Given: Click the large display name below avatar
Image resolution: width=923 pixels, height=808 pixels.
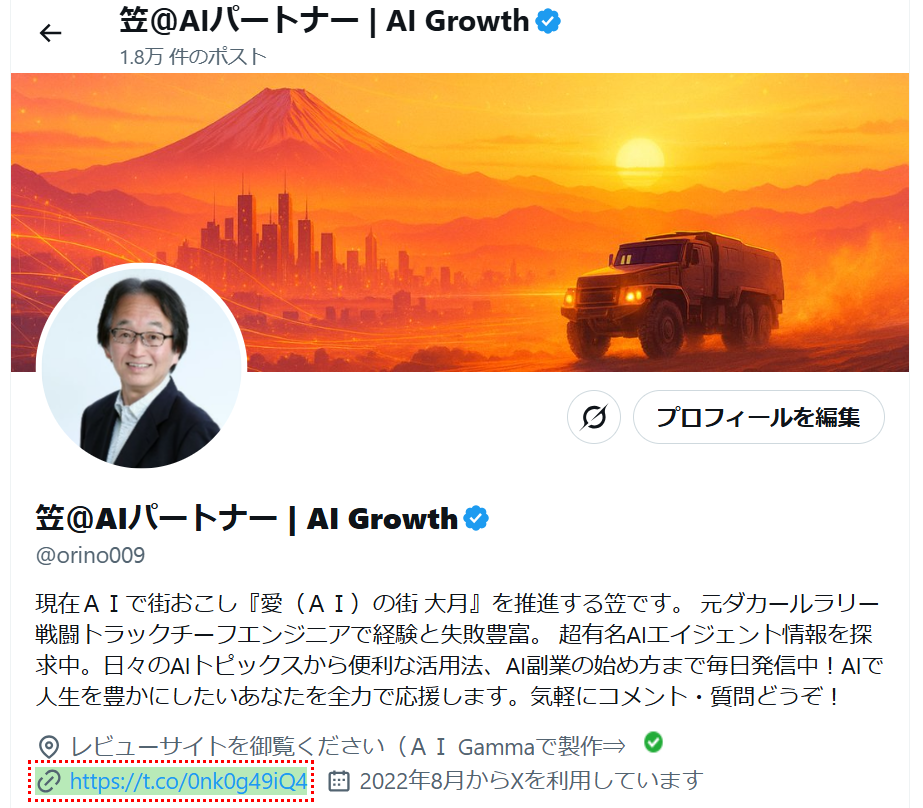Looking at the screenshot, I should [x=246, y=518].
